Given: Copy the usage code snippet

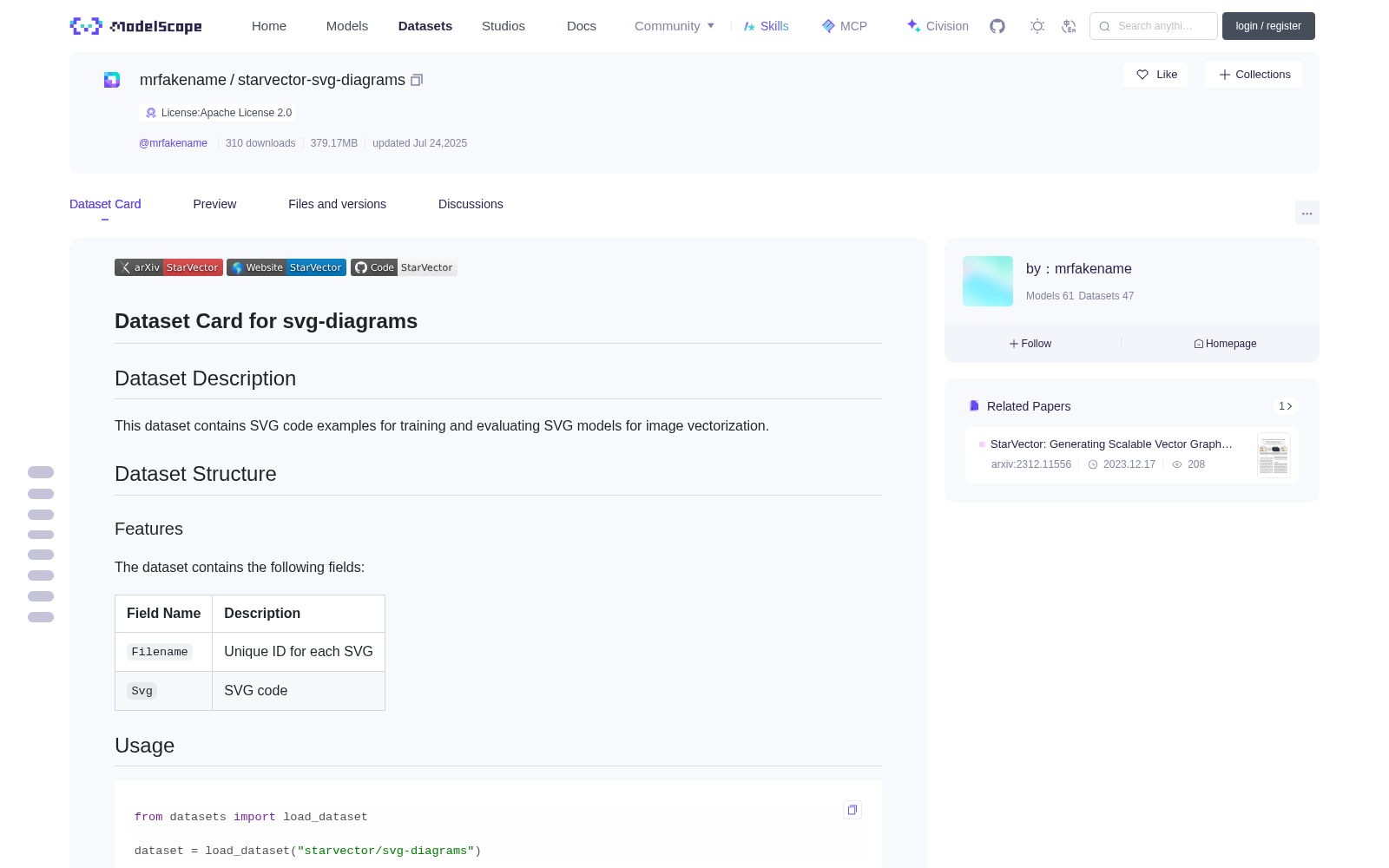Looking at the screenshot, I should 852,810.
